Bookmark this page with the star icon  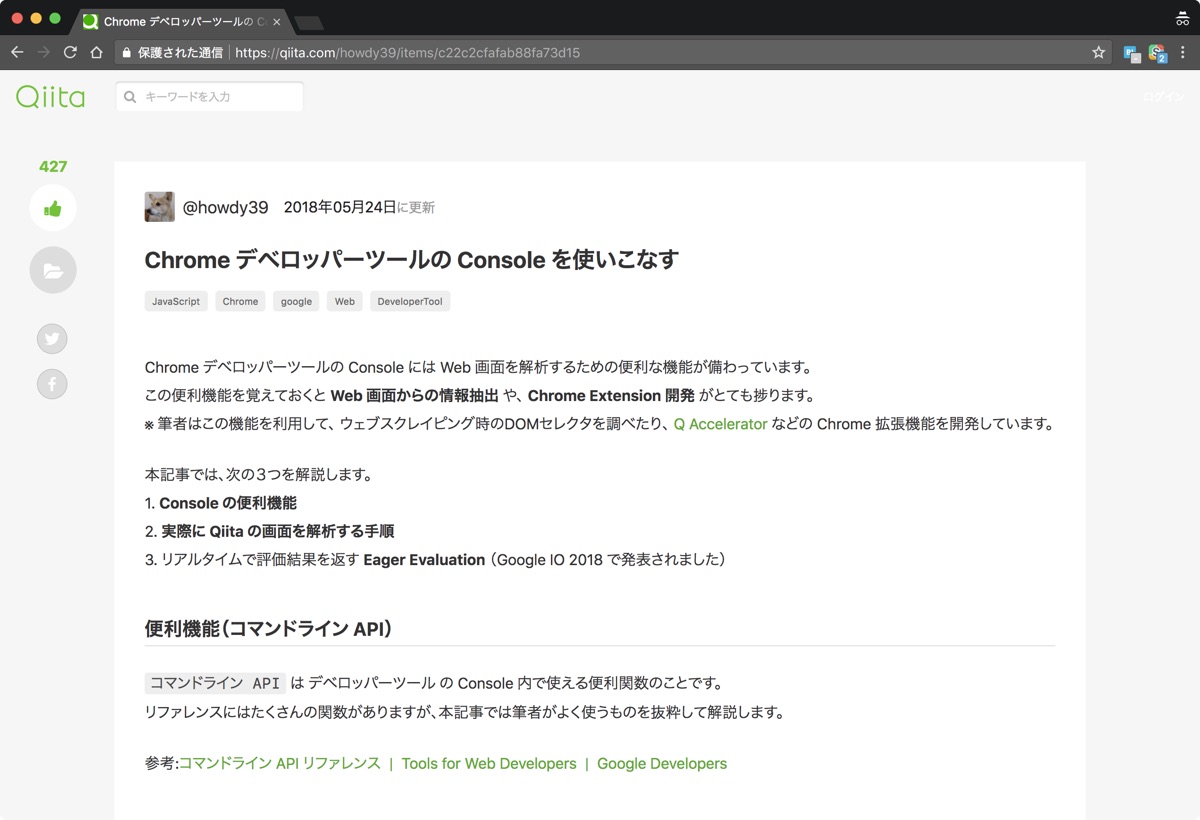coord(1098,52)
